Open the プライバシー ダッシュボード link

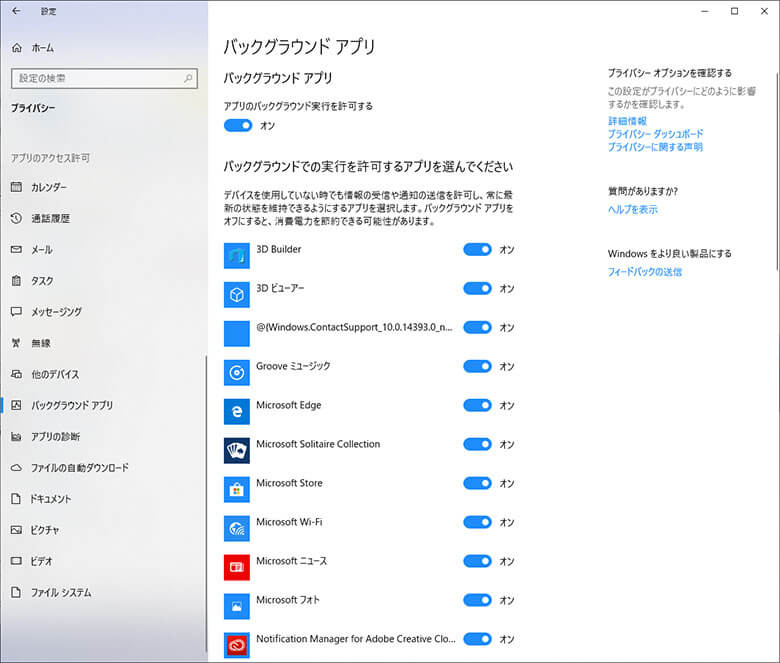656,134
